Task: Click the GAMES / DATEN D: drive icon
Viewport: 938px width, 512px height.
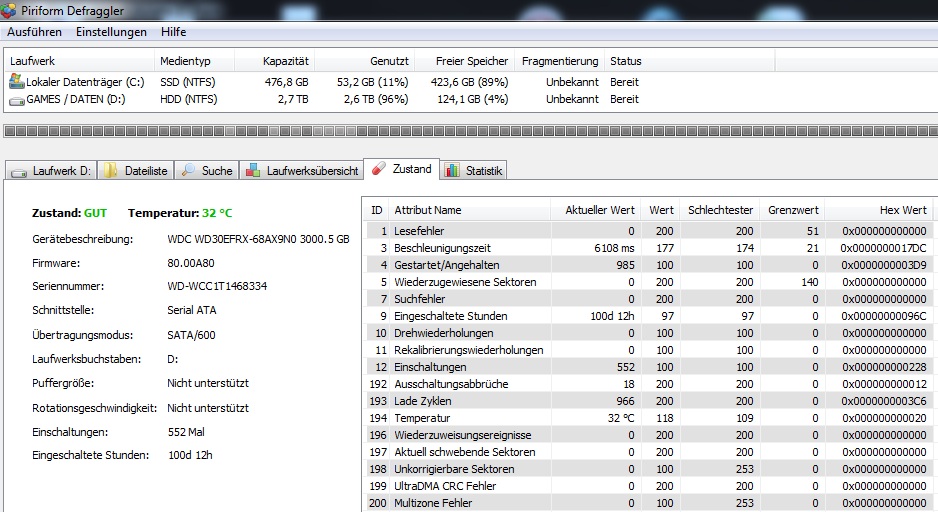Action: coord(17,100)
